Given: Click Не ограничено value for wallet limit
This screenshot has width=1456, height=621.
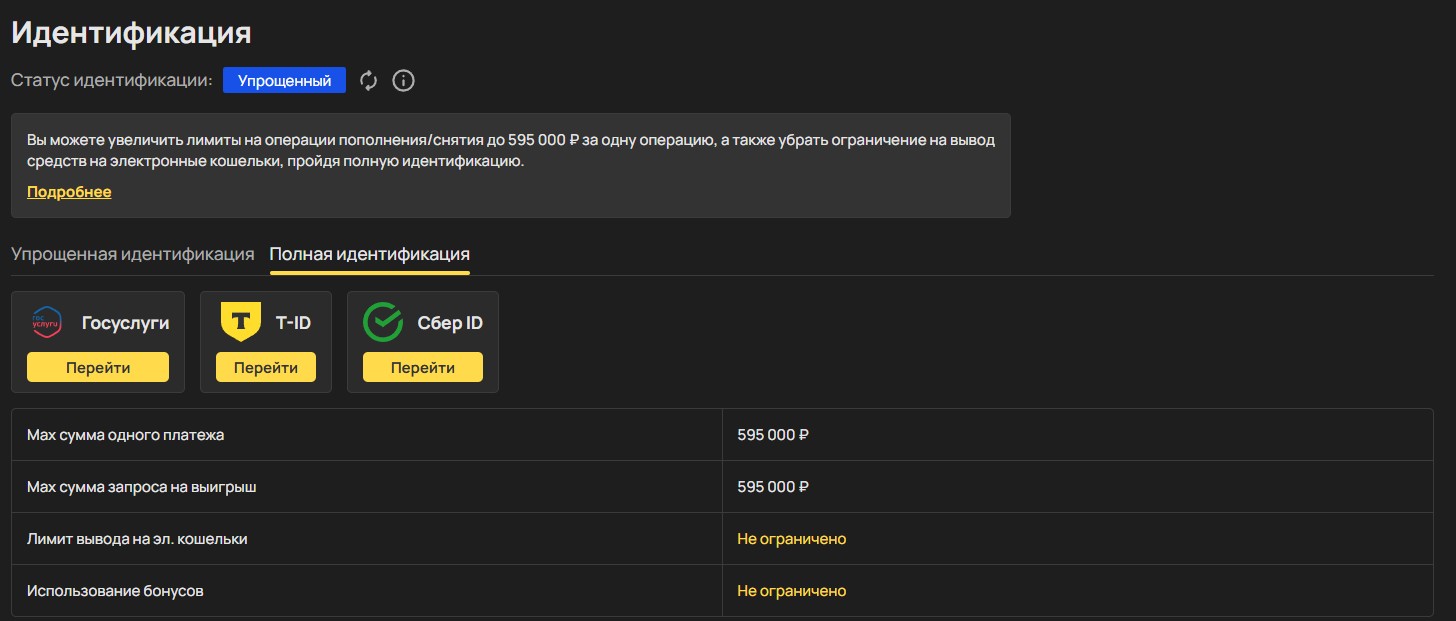Looking at the screenshot, I should click(x=791, y=539).
